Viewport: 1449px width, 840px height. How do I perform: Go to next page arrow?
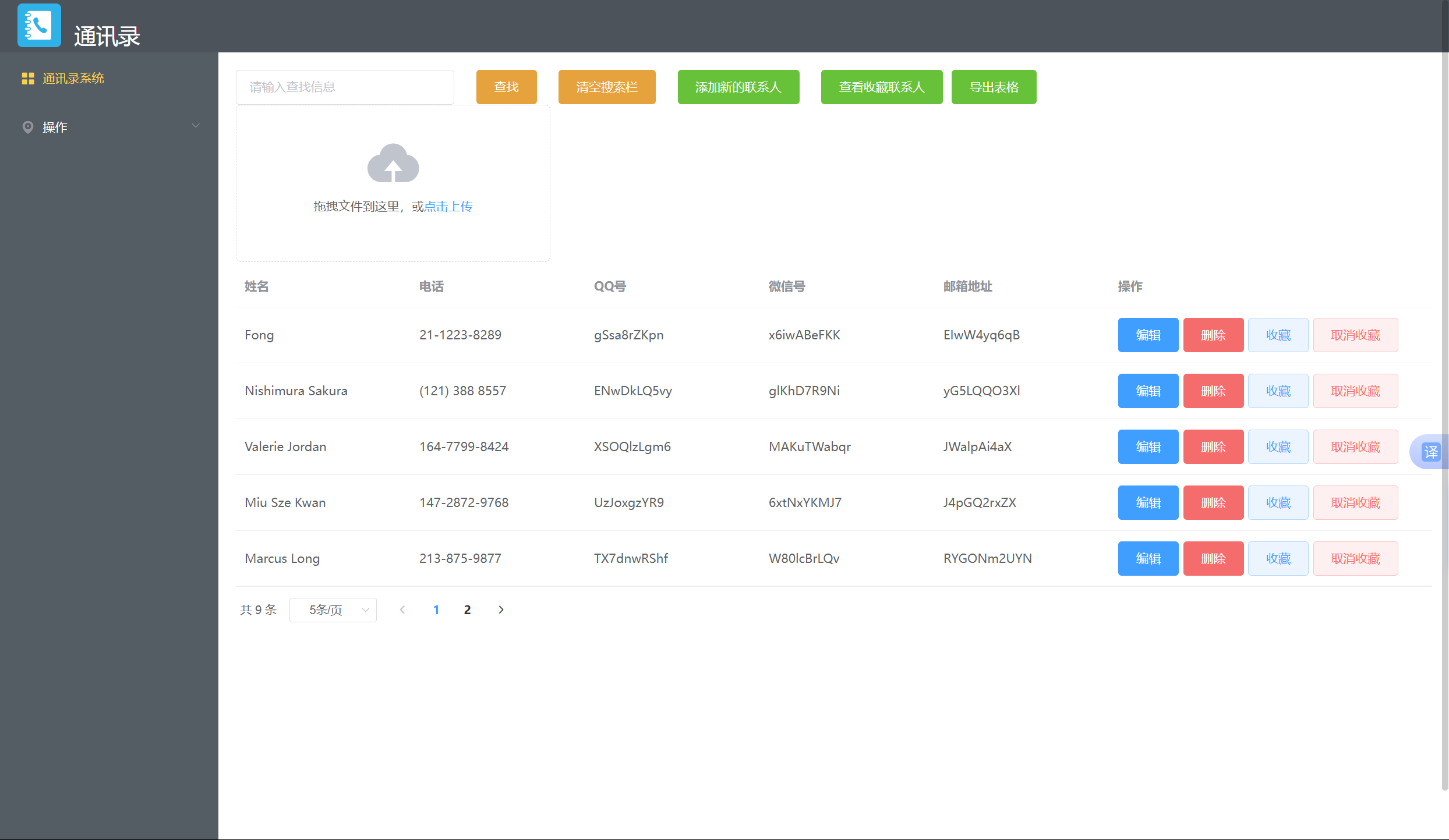tap(501, 609)
